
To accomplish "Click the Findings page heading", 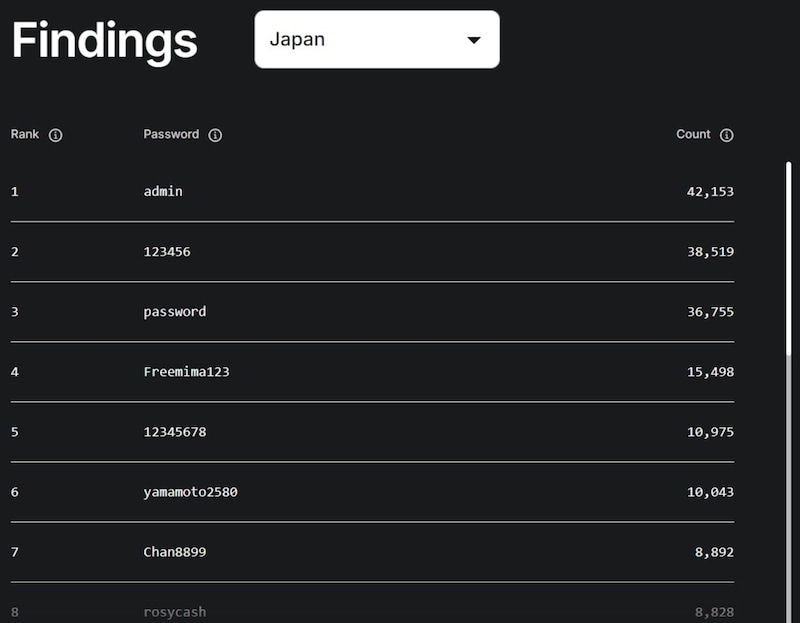I will pyautogui.click(x=103, y=40).
